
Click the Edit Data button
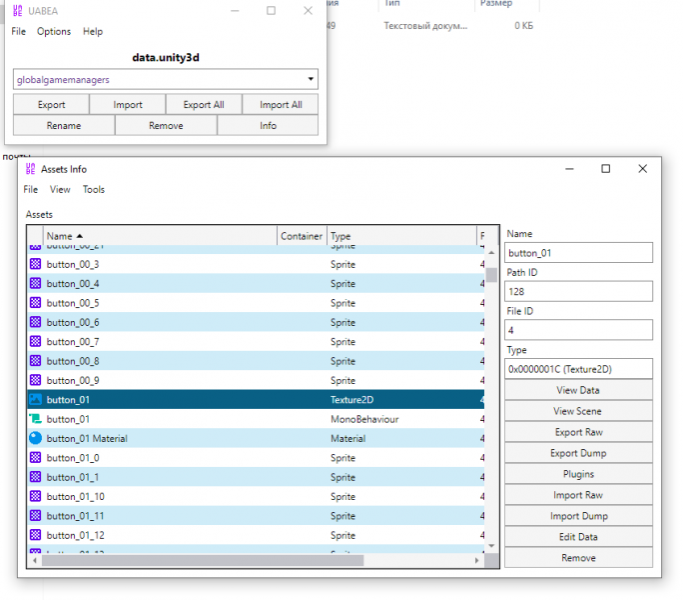click(578, 537)
